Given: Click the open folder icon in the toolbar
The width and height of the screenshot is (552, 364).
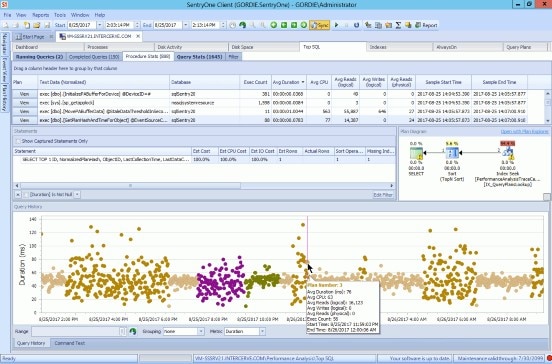Looking at the screenshot, I should [37, 25].
